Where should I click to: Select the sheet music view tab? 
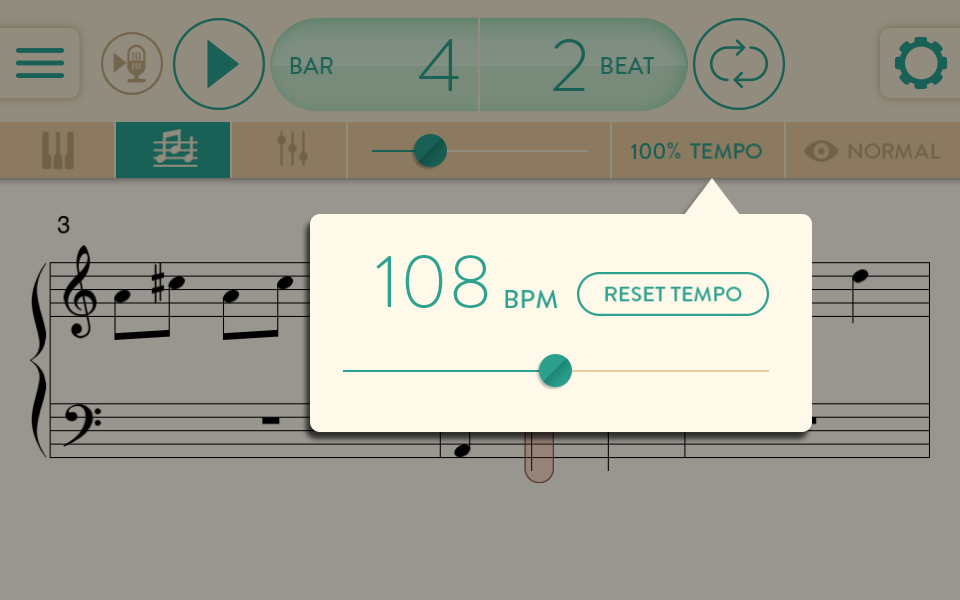173,150
